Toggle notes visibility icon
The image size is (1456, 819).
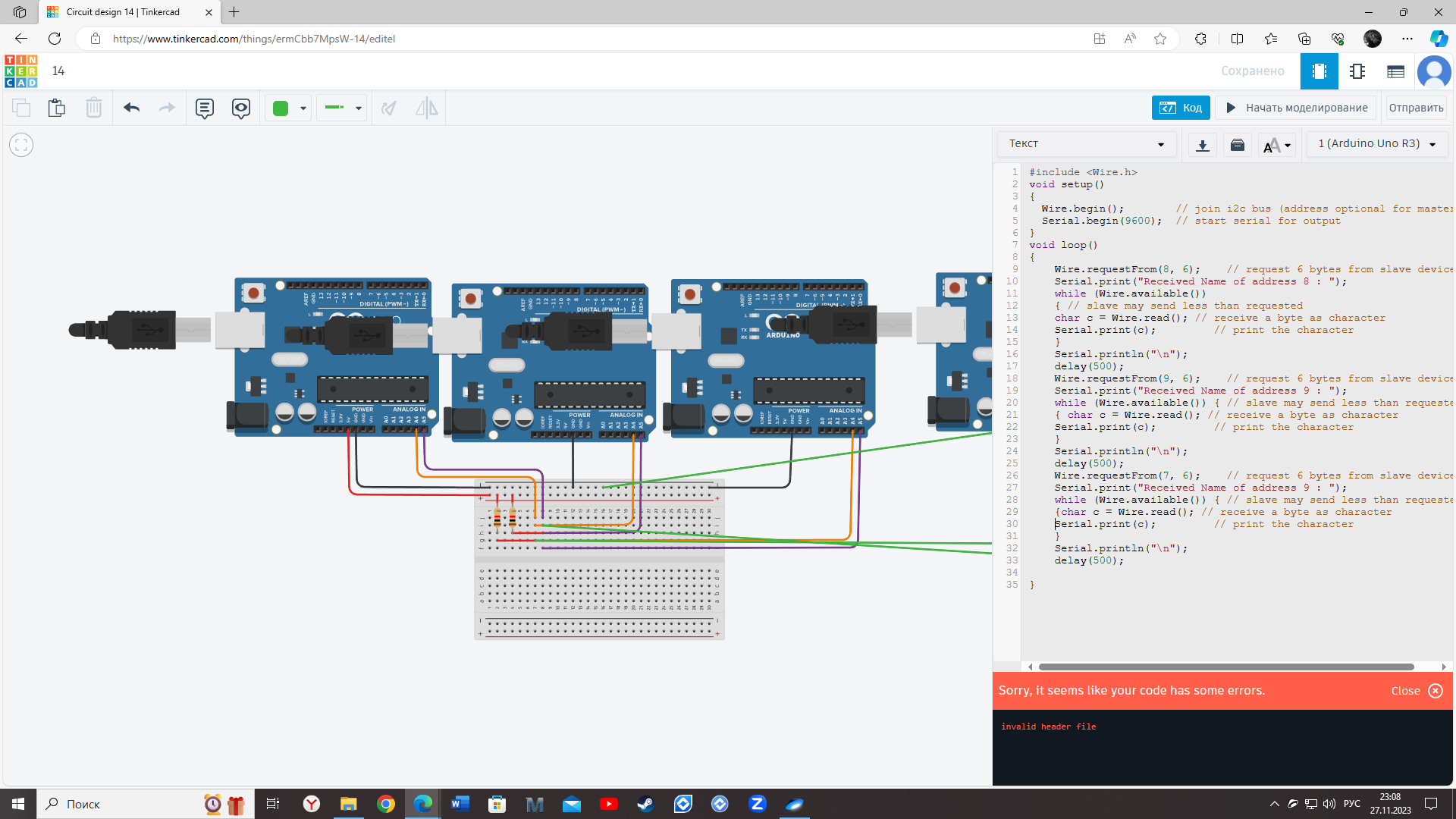point(241,108)
